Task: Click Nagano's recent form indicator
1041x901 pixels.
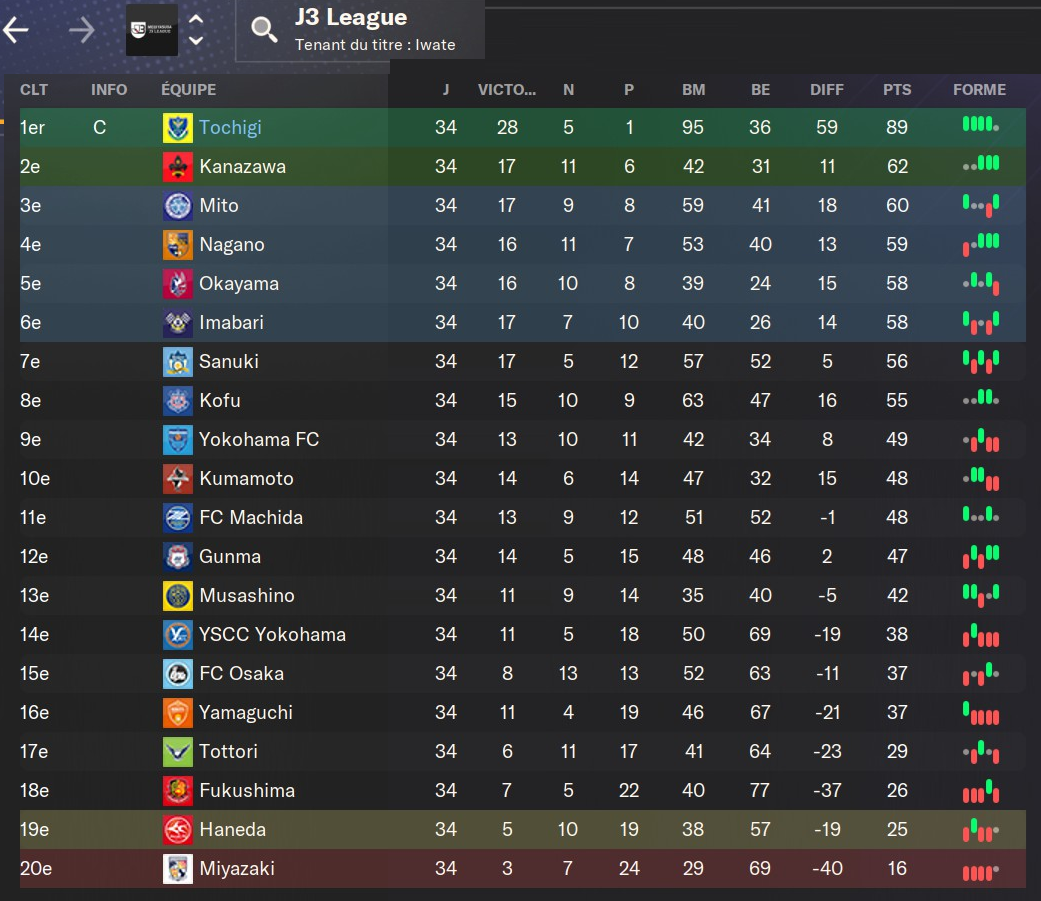Action: (x=980, y=244)
